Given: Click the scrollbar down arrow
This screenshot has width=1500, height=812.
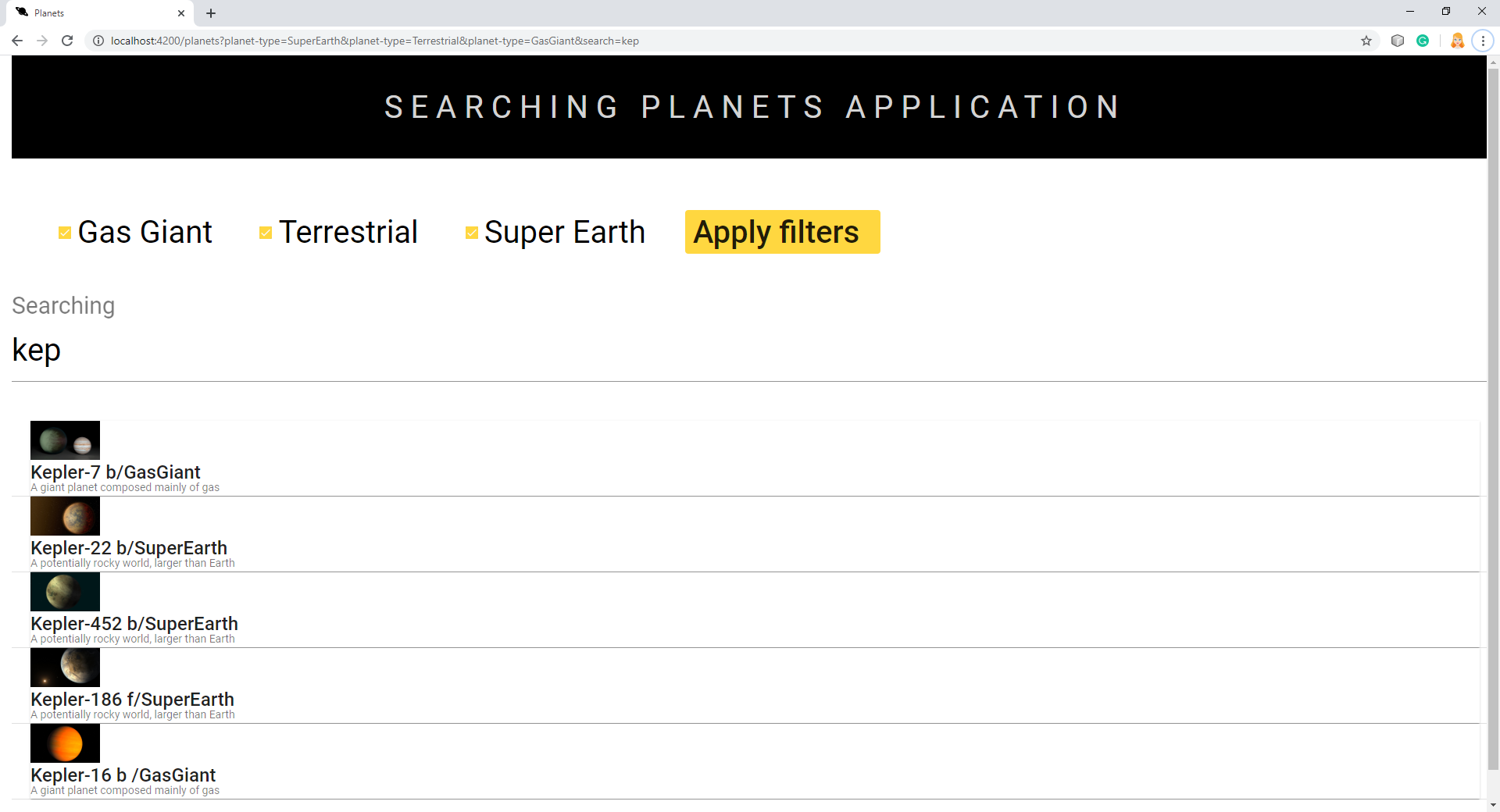Looking at the screenshot, I should [x=1493, y=805].
